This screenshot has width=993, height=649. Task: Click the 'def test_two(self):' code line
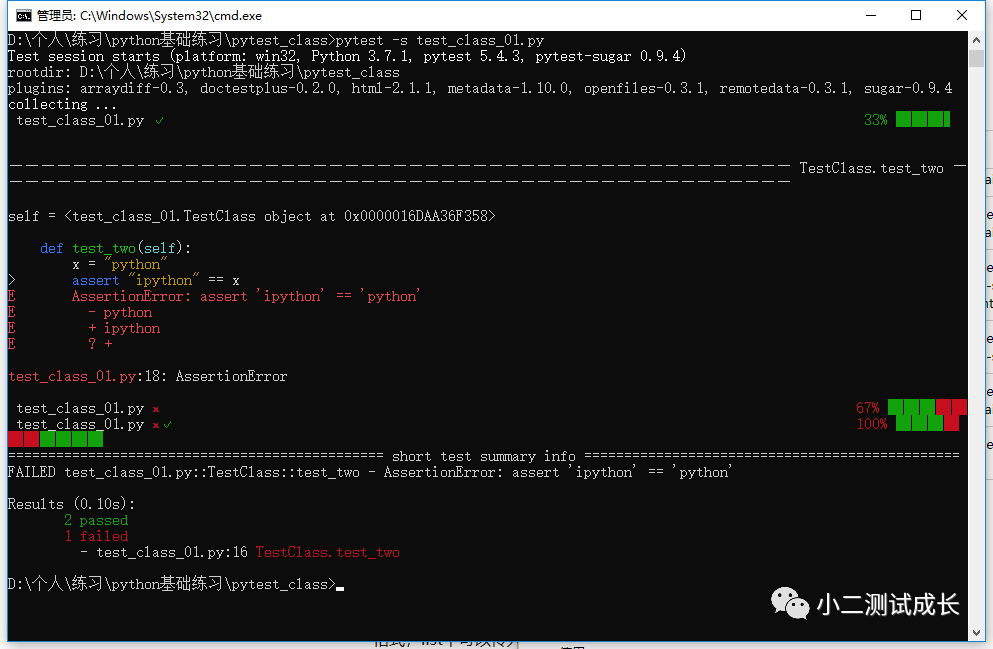(x=115, y=248)
